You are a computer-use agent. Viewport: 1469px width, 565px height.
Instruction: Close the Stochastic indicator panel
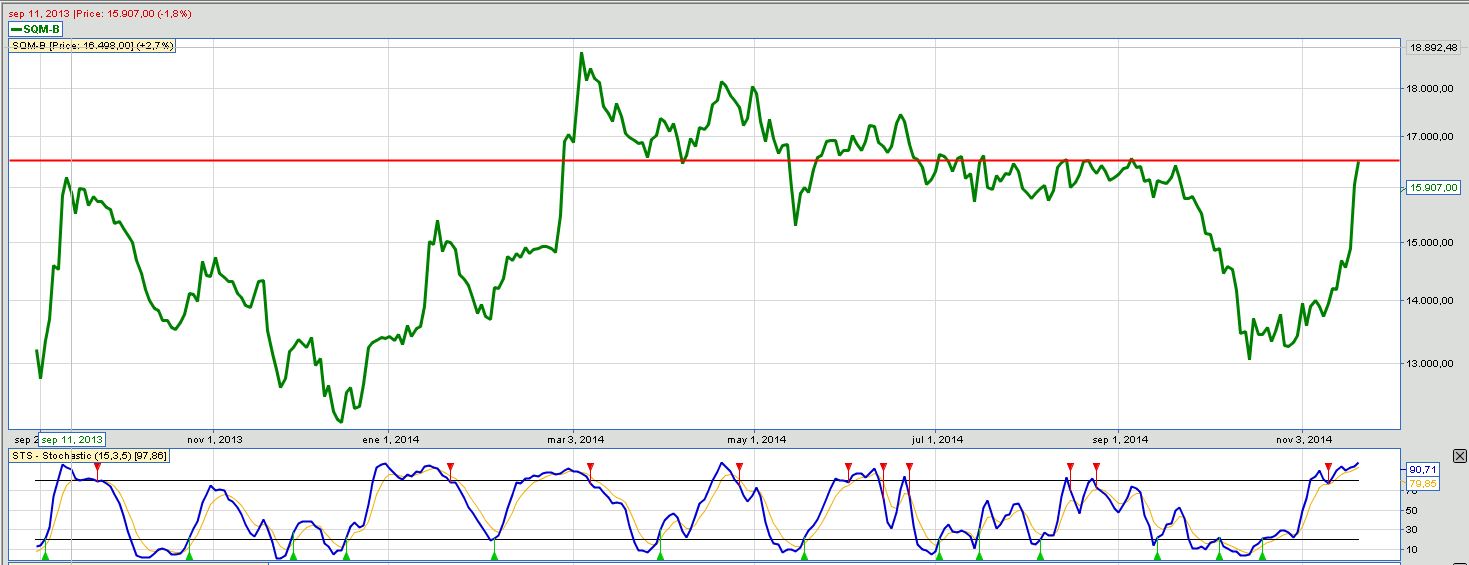click(1460, 456)
